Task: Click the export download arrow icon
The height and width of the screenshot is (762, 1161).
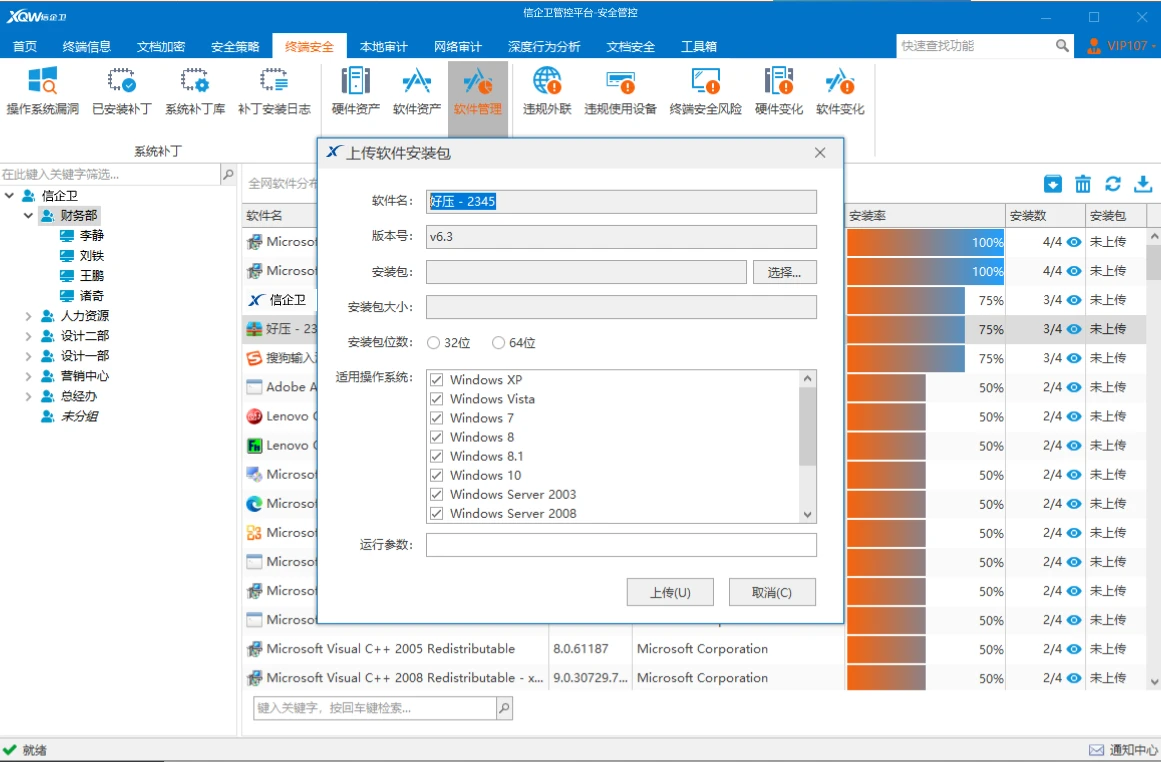Action: (x=1143, y=184)
